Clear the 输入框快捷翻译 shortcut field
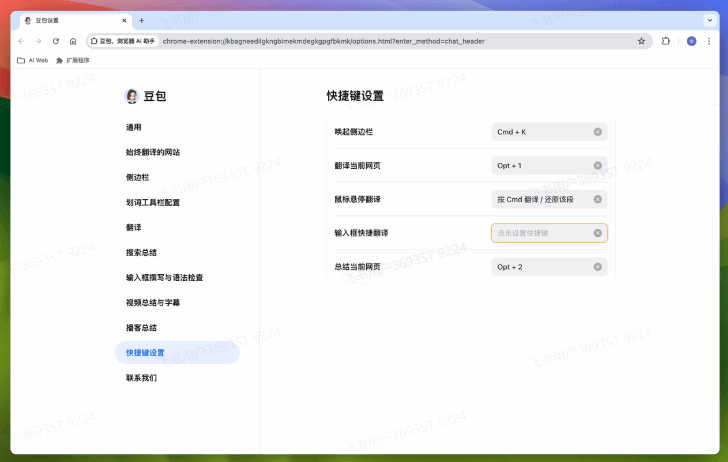 coord(598,233)
